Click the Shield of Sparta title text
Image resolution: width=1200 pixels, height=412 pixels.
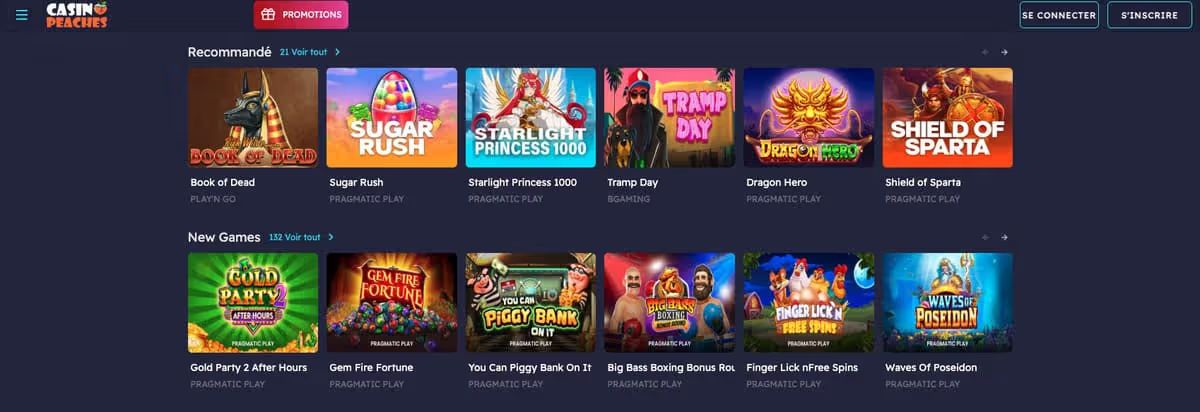(x=923, y=183)
